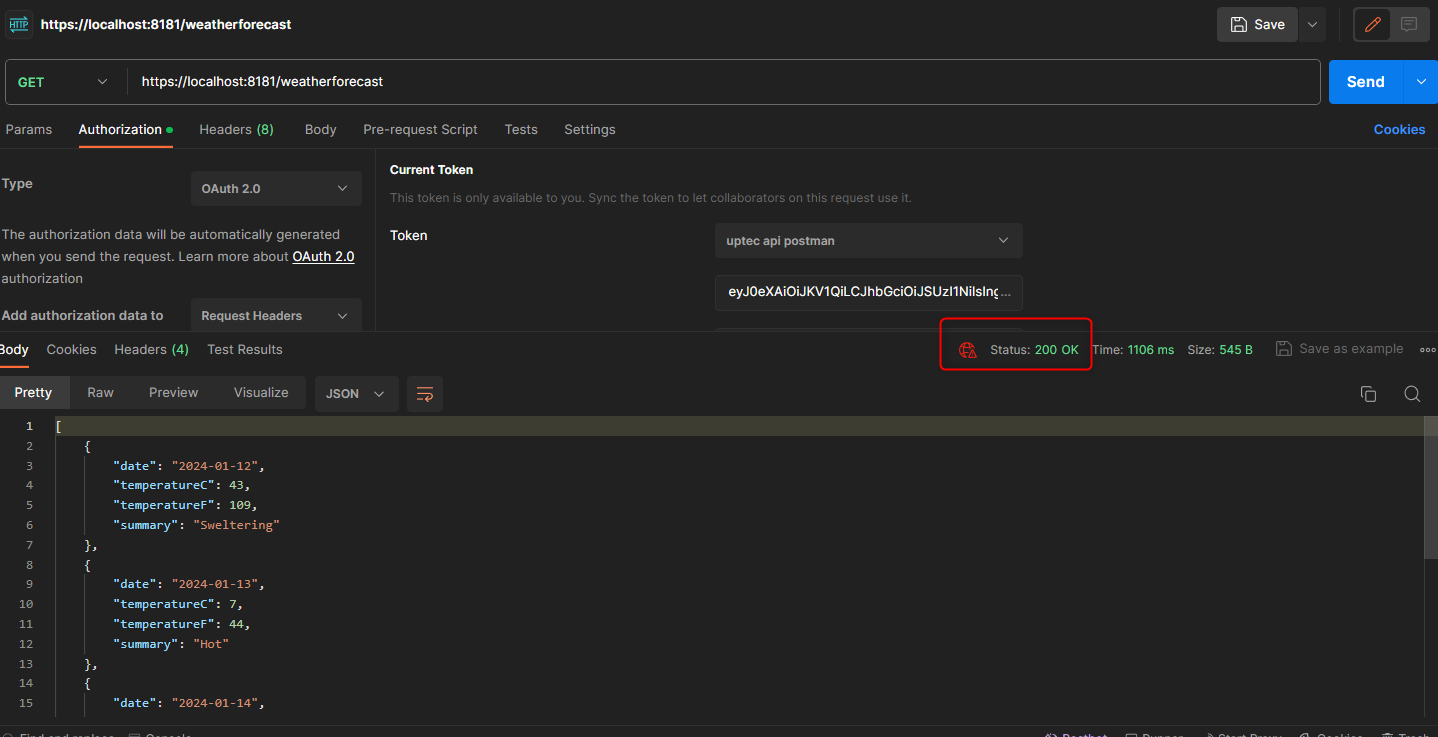Viewport: 1438px width, 737px height.
Task: Click the edit pencil icon
Action: [x=1373, y=25]
